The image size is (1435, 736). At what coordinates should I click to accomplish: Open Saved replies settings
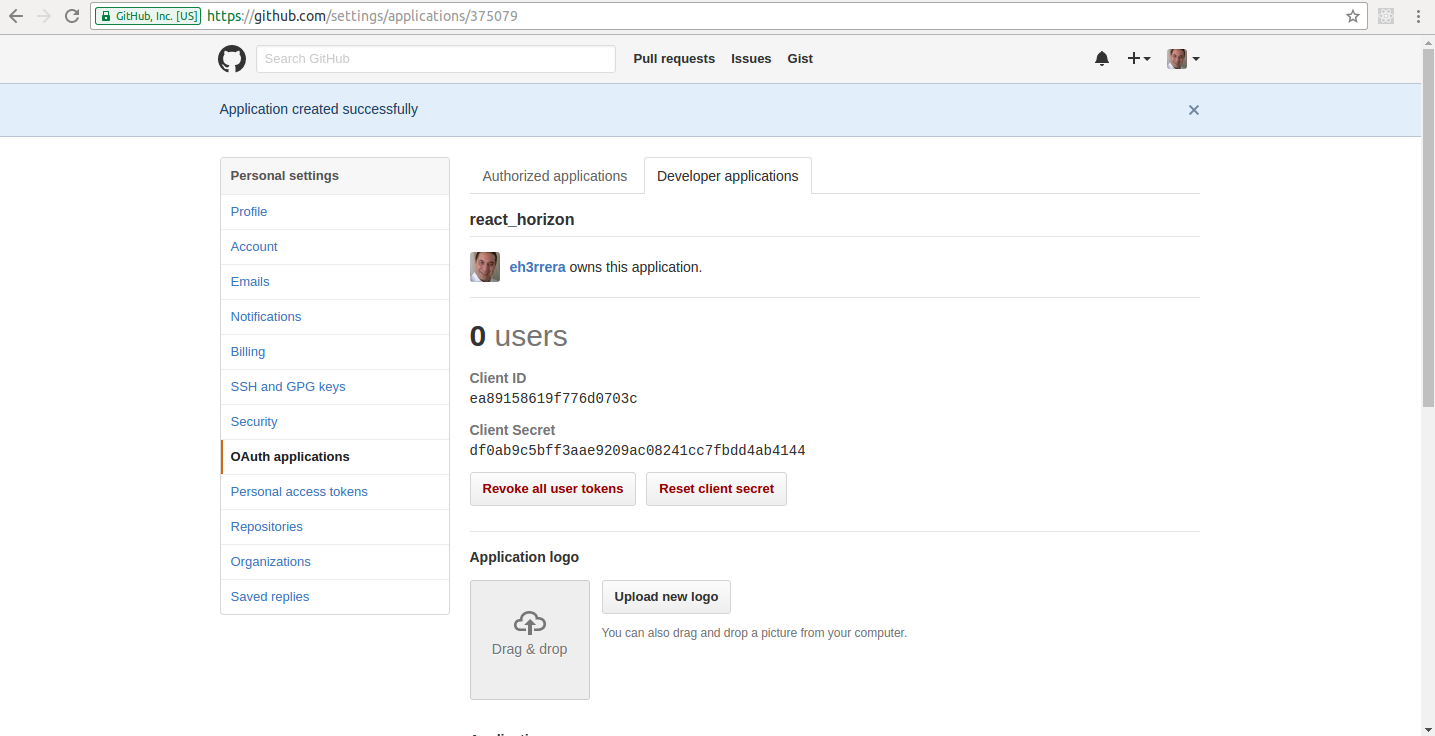point(335,597)
